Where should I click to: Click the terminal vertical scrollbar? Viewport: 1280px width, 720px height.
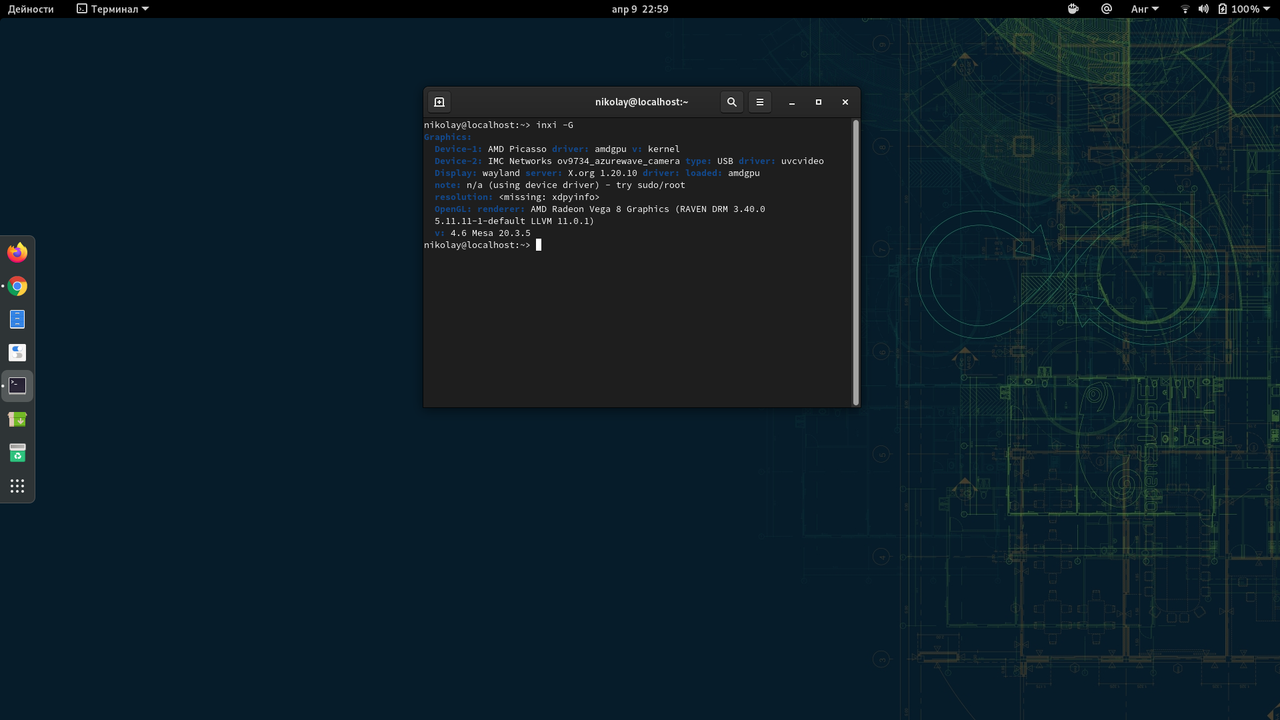point(856,262)
